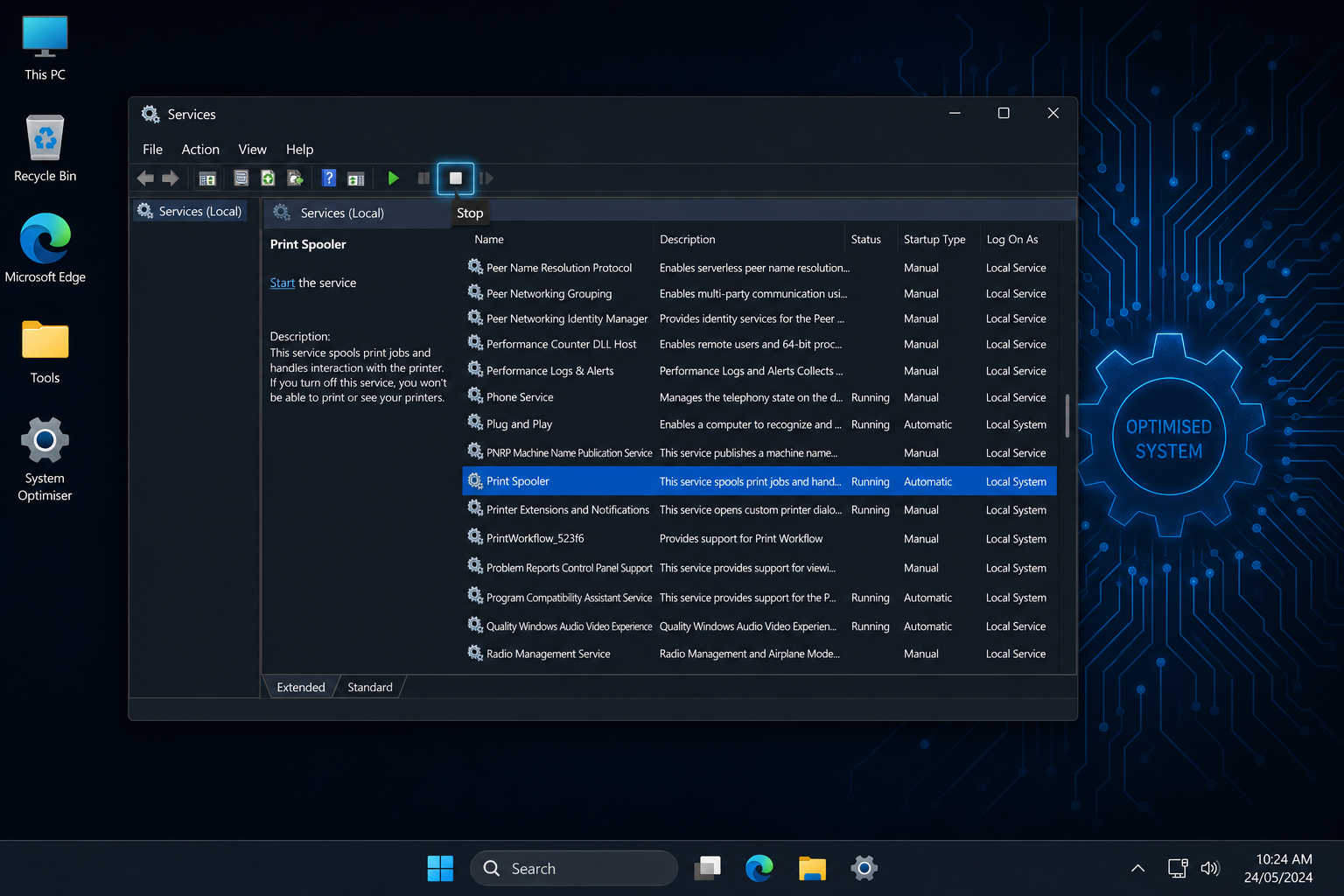Click Local System cell of PrintWorkflow_523f6 row
Viewport: 1344px width, 896px height.
click(1016, 539)
